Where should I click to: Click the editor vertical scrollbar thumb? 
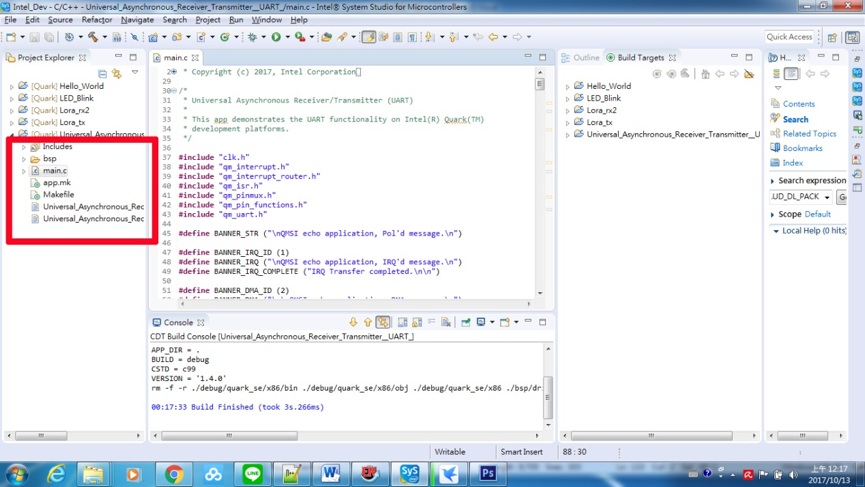(540, 84)
